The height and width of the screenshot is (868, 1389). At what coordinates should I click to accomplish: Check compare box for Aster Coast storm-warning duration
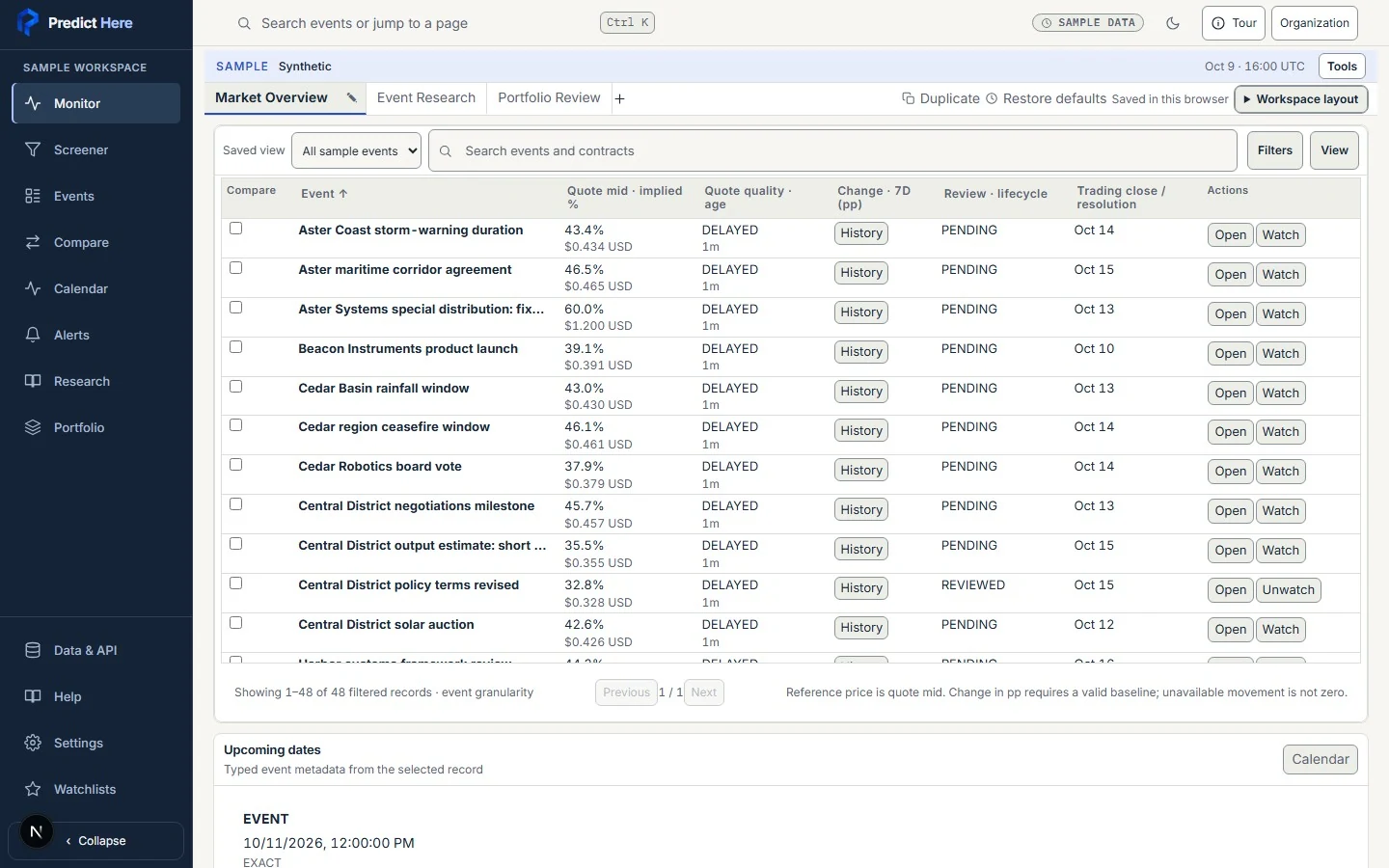[236, 229]
